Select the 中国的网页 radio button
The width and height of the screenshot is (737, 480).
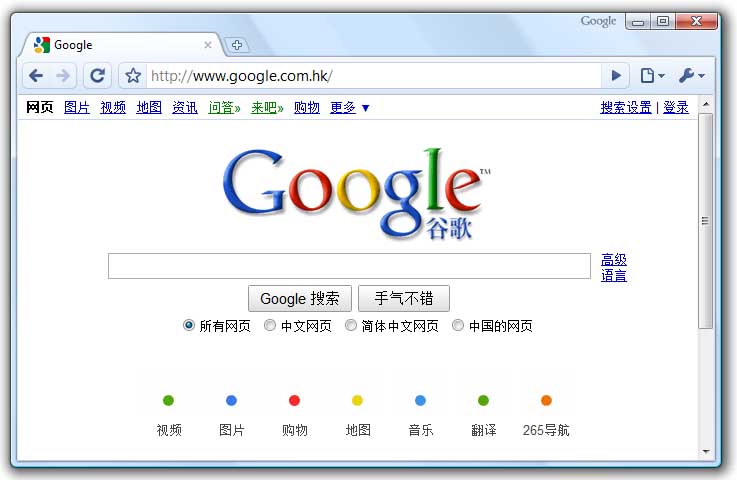(458, 325)
